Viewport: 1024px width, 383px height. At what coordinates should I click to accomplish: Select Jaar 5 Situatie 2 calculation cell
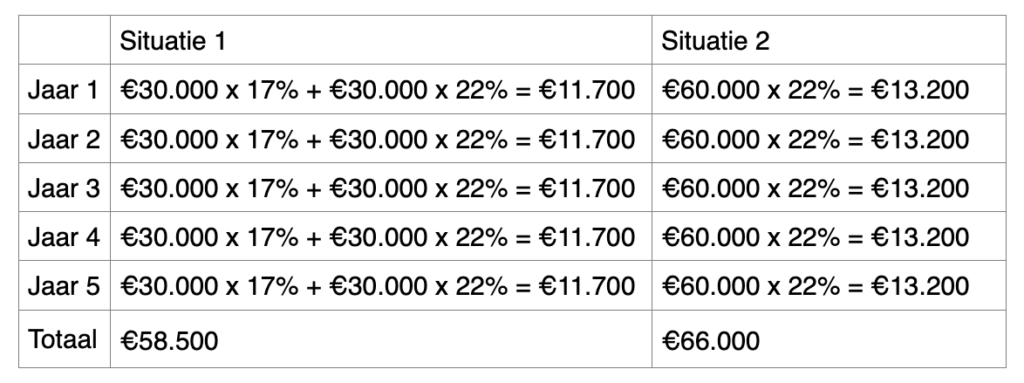tap(829, 286)
